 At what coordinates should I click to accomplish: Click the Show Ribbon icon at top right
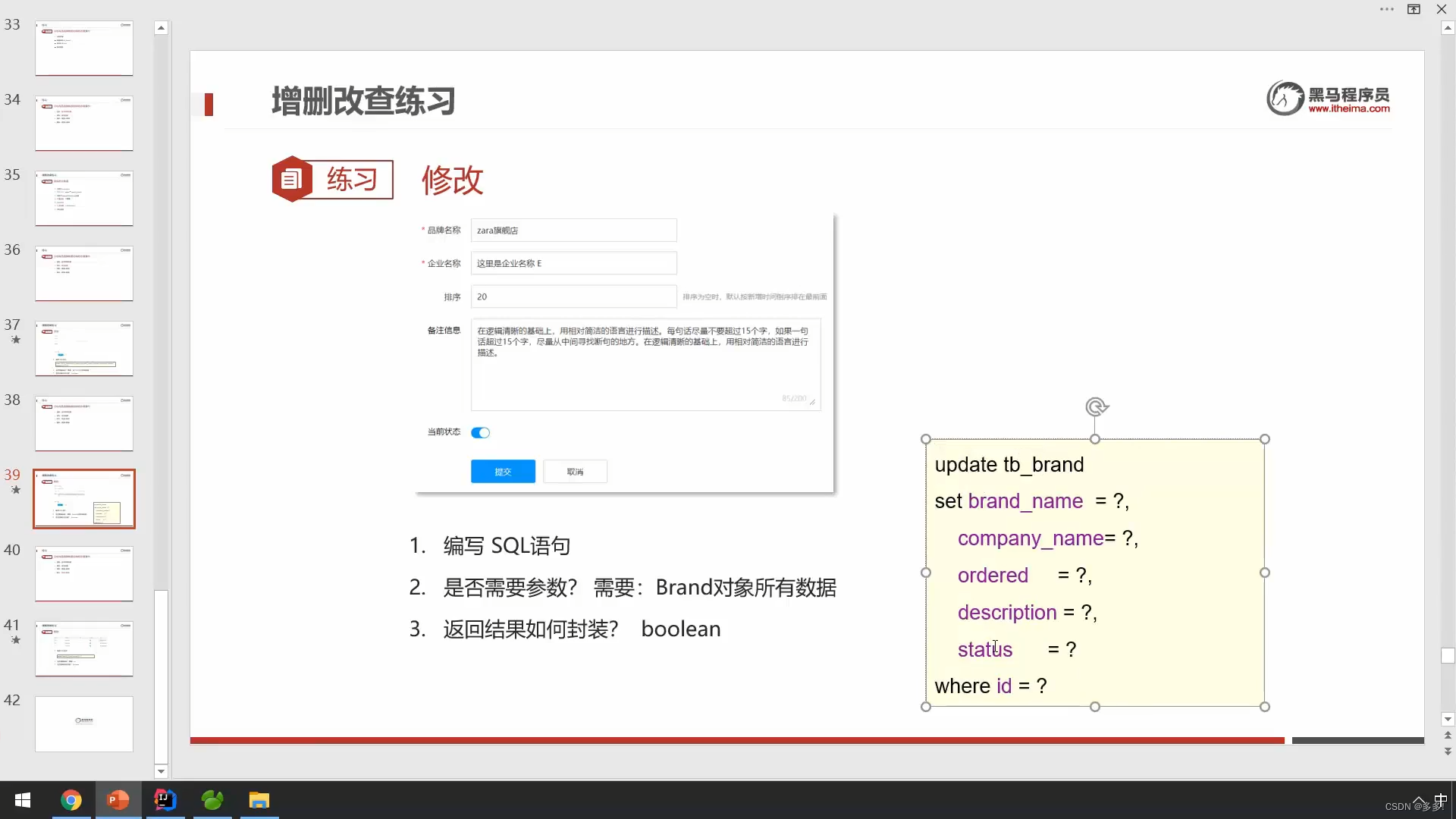coord(1414,9)
